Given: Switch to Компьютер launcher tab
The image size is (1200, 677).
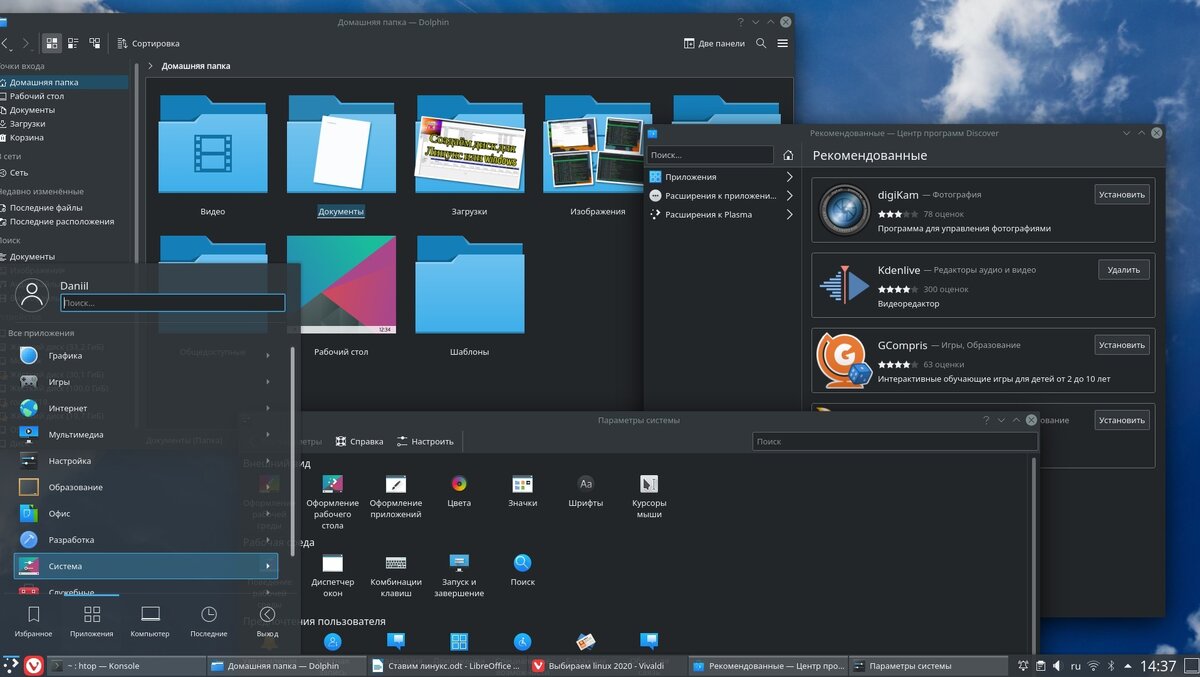Looking at the screenshot, I should tap(150, 621).
